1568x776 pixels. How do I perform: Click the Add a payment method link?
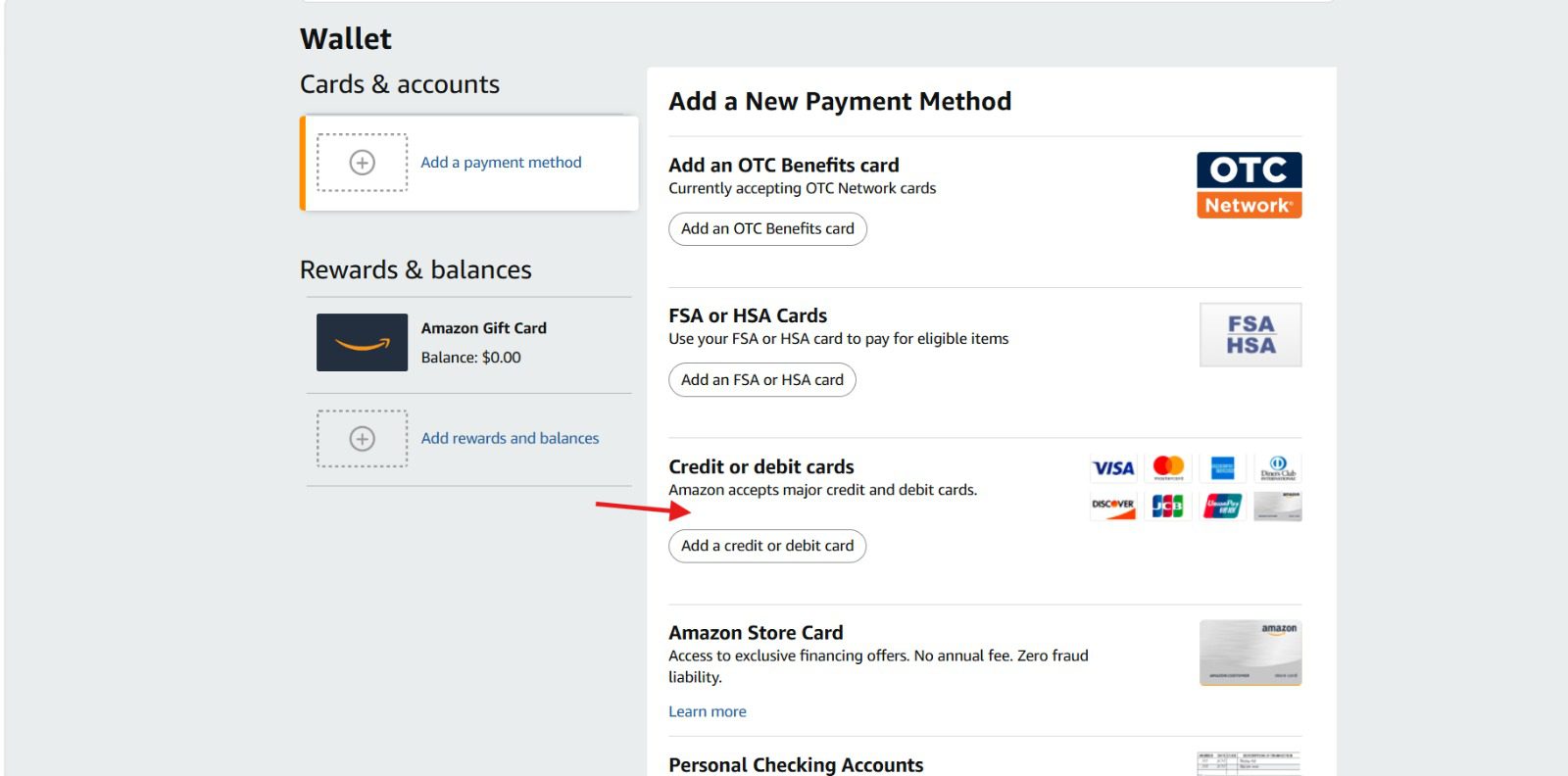501,162
